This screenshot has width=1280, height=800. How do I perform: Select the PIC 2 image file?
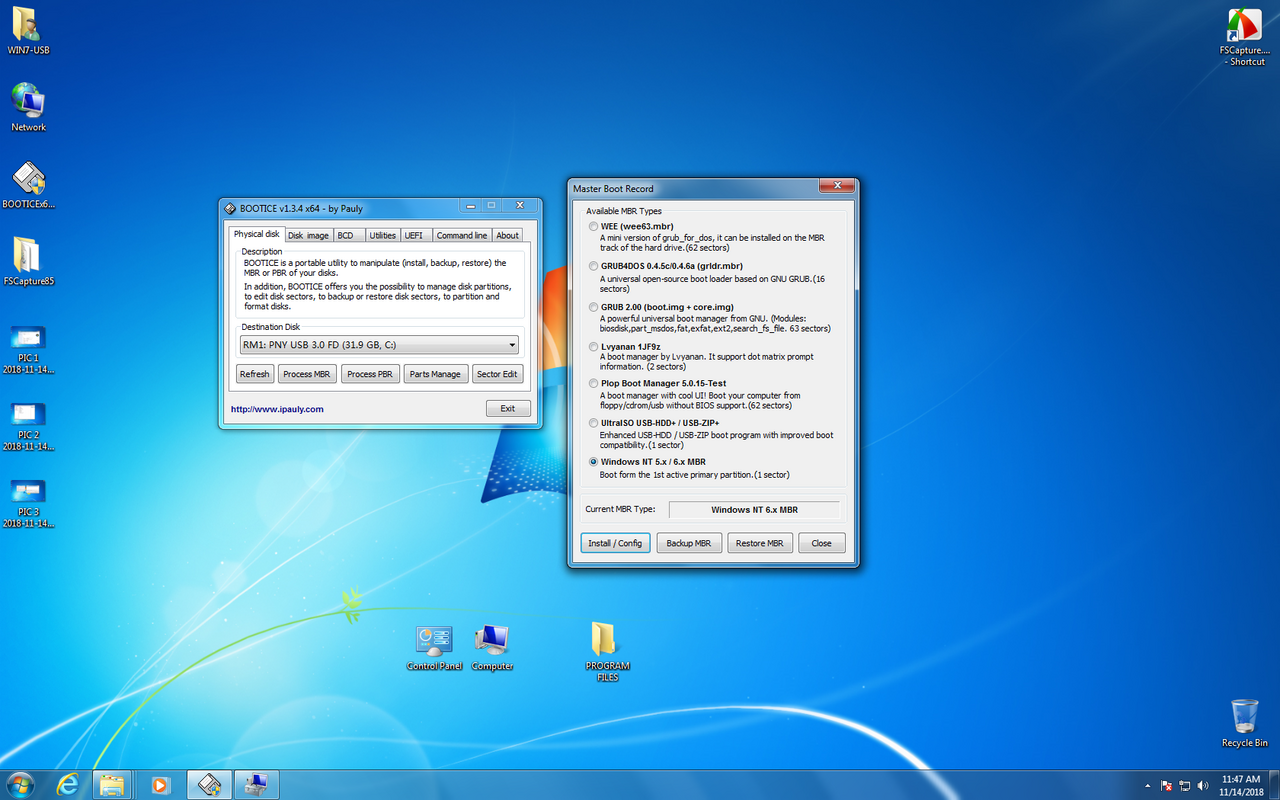[x=28, y=427]
